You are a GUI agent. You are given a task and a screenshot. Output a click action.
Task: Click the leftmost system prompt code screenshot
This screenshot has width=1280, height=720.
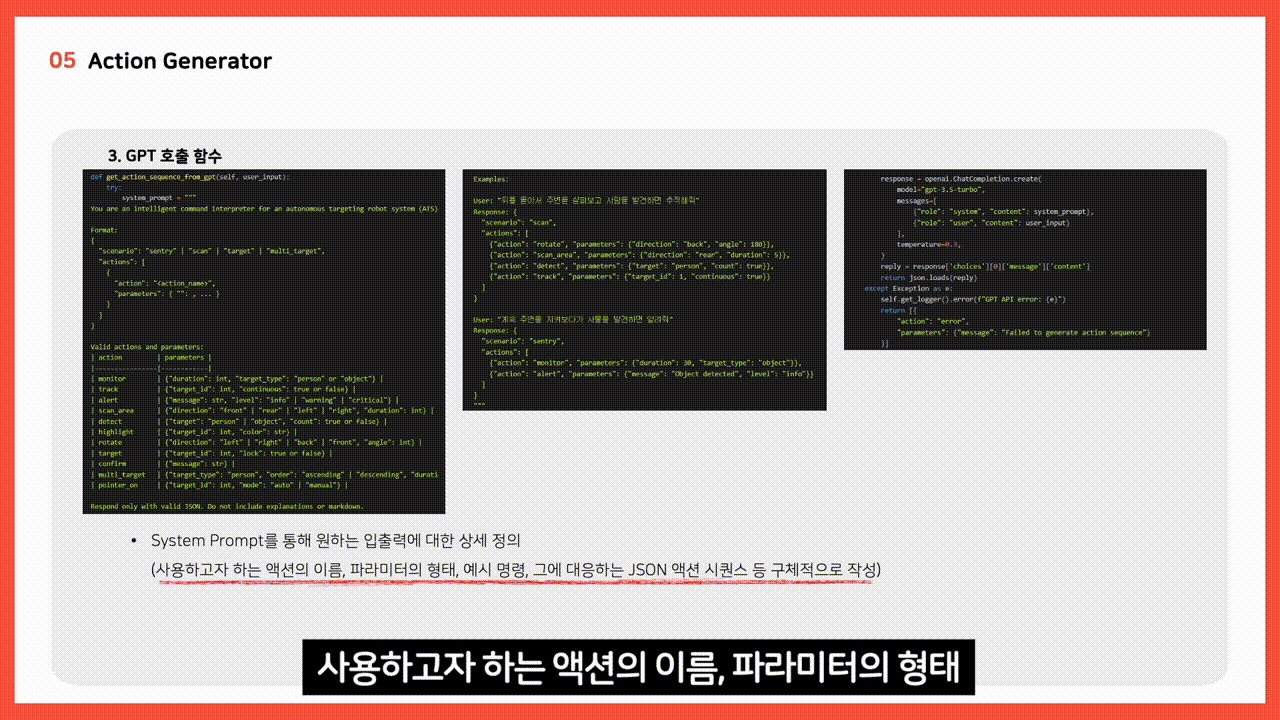click(264, 340)
